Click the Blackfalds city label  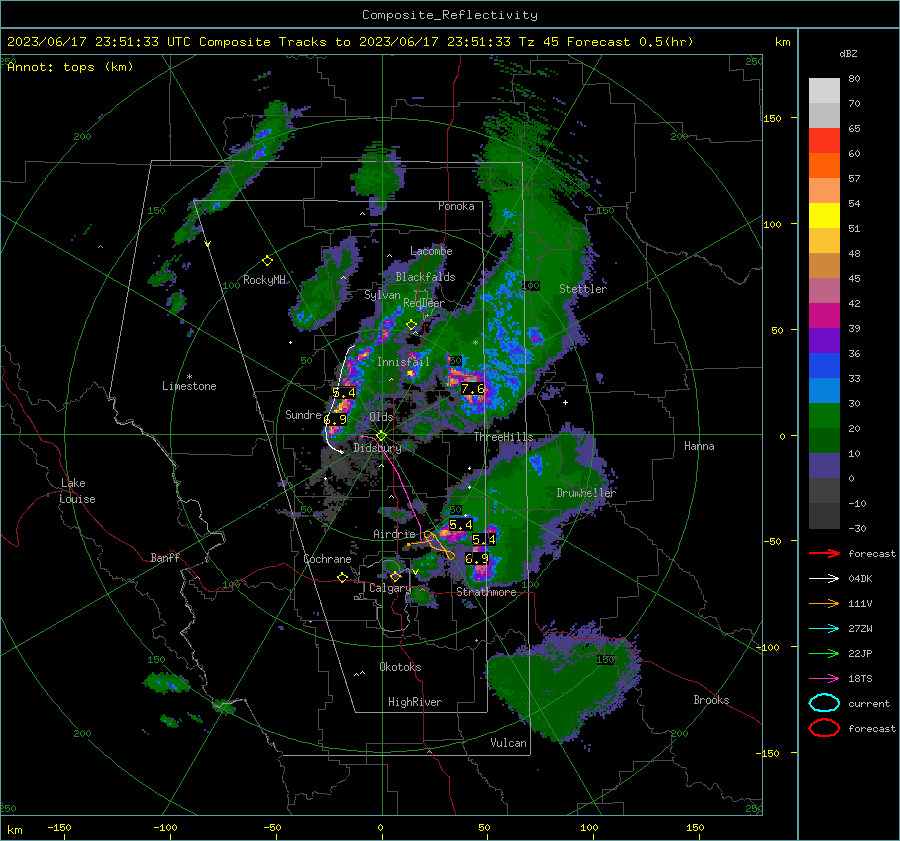click(425, 277)
